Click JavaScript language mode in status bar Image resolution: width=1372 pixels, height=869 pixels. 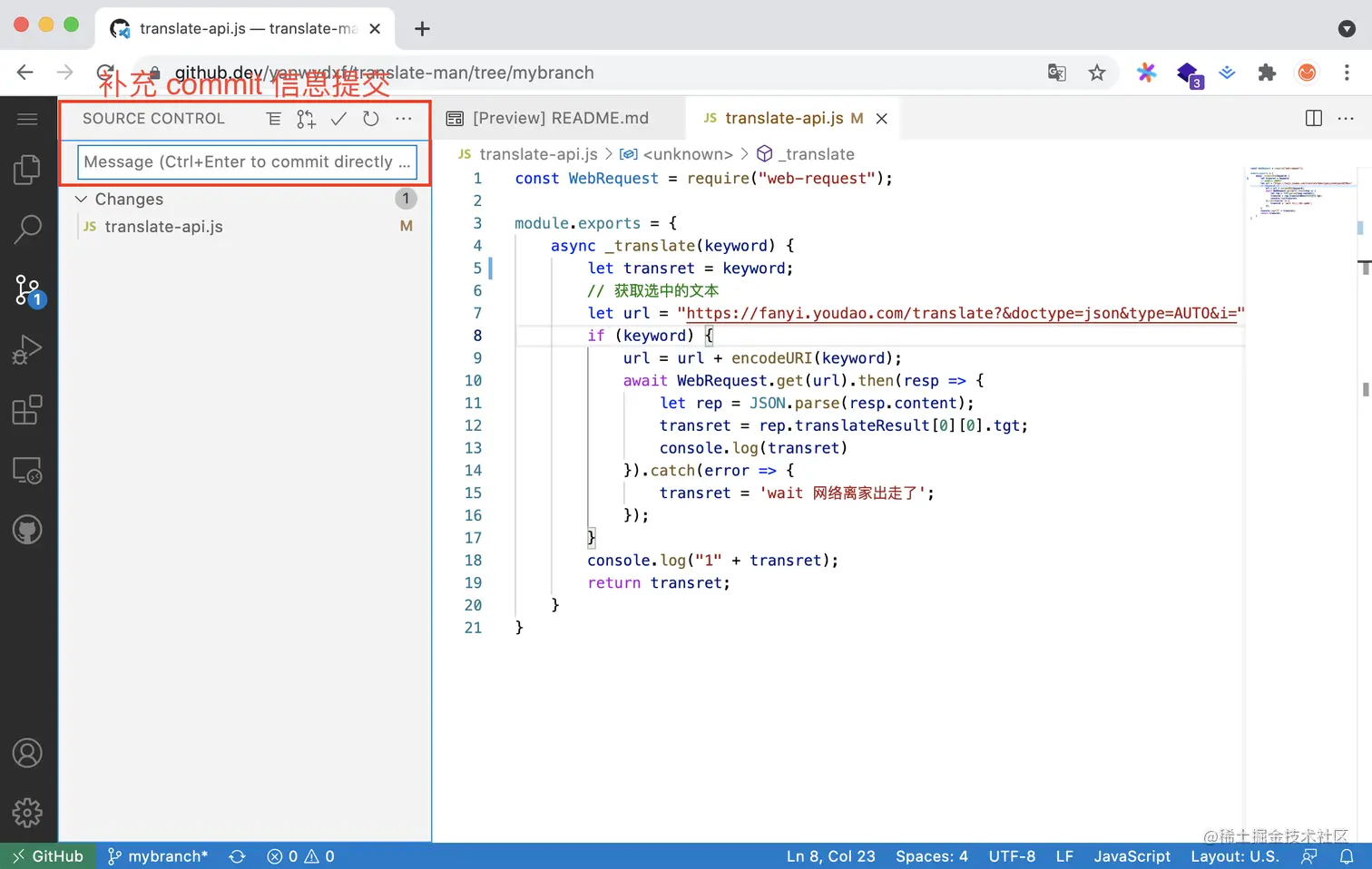click(1132, 856)
